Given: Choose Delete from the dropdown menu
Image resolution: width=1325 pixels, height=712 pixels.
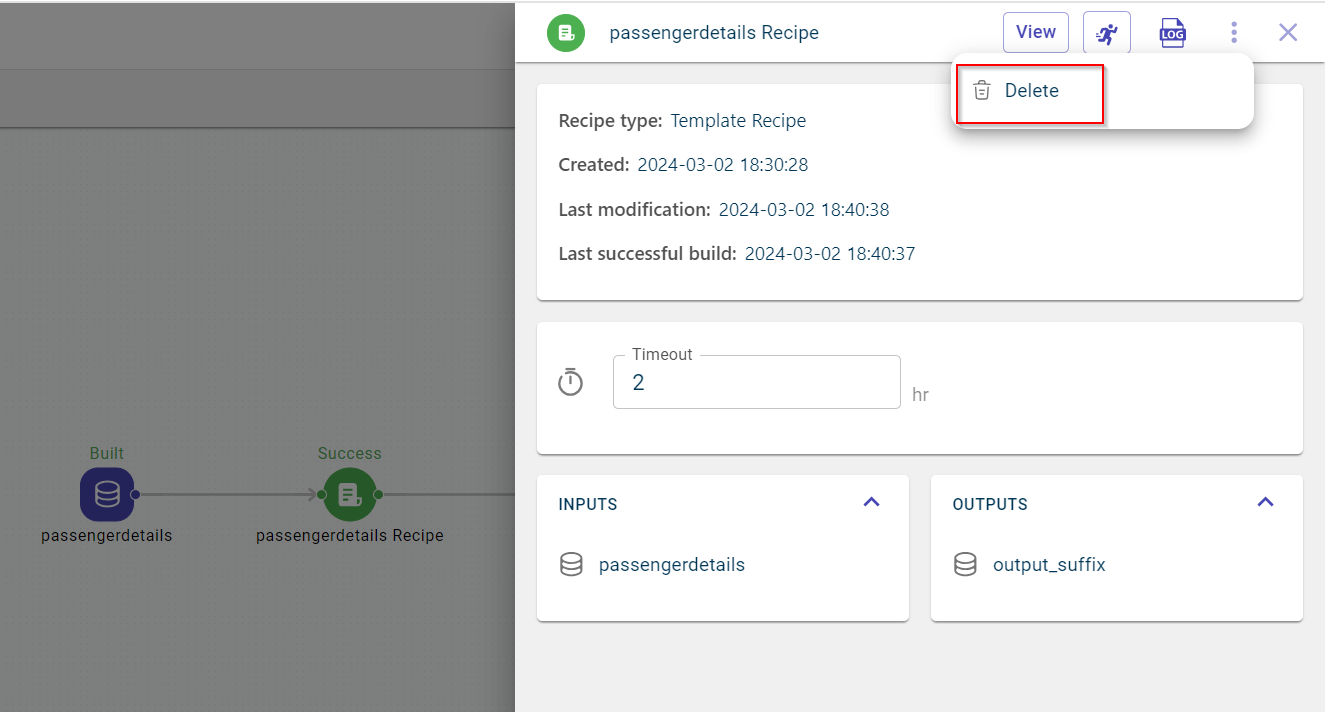Looking at the screenshot, I should click(1030, 91).
